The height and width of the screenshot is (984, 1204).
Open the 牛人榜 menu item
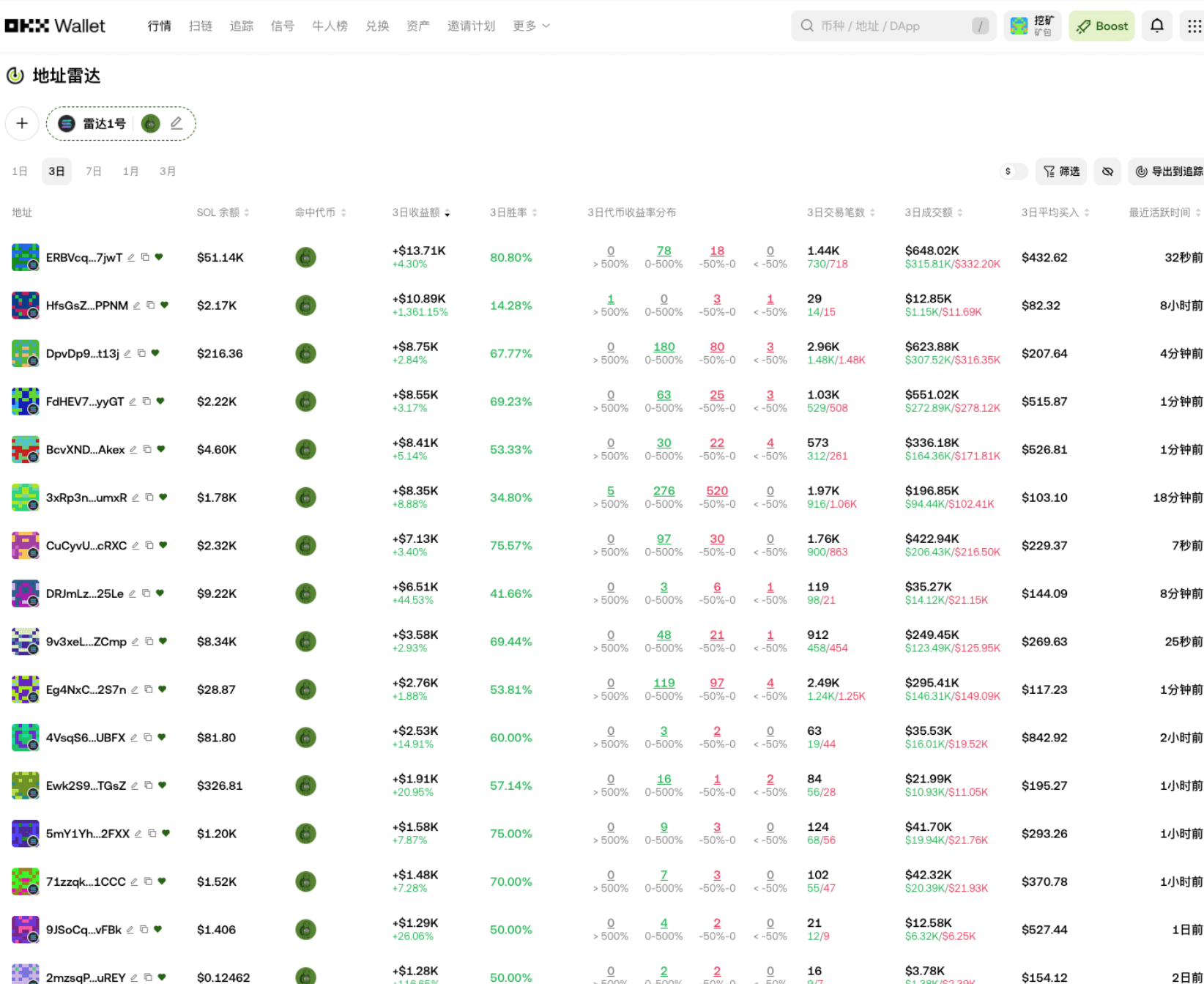[x=330, y=26]
